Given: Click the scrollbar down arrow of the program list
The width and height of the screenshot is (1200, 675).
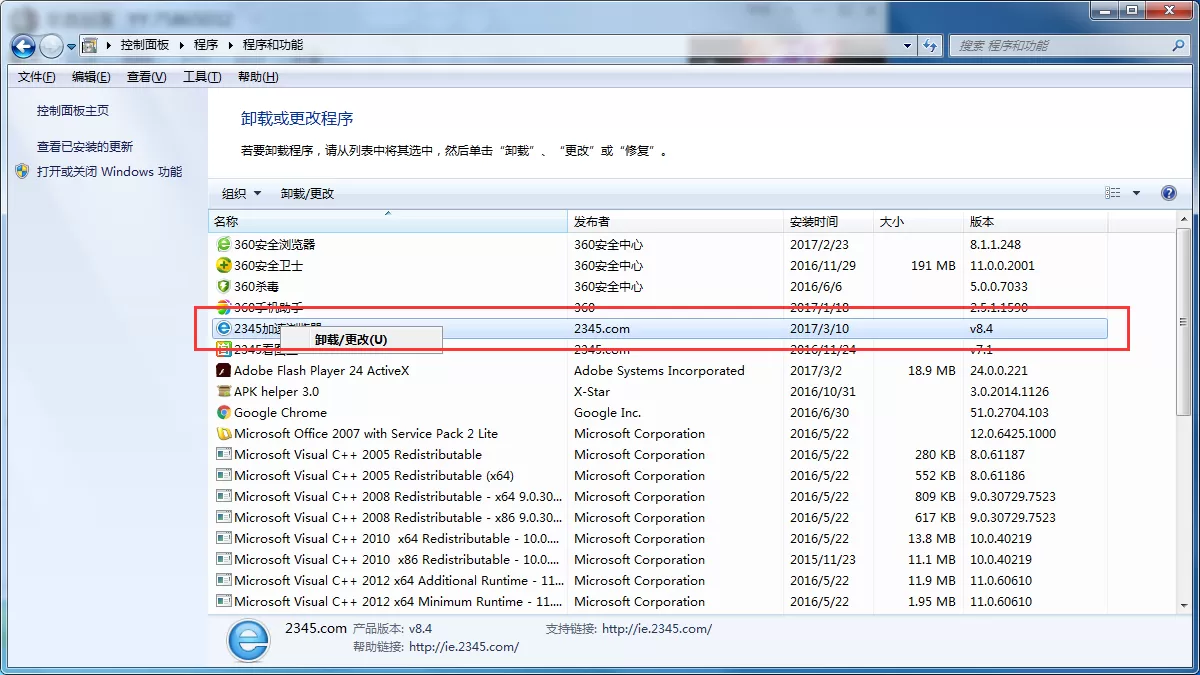Looking at the screenshot, I should (1184, 605).
